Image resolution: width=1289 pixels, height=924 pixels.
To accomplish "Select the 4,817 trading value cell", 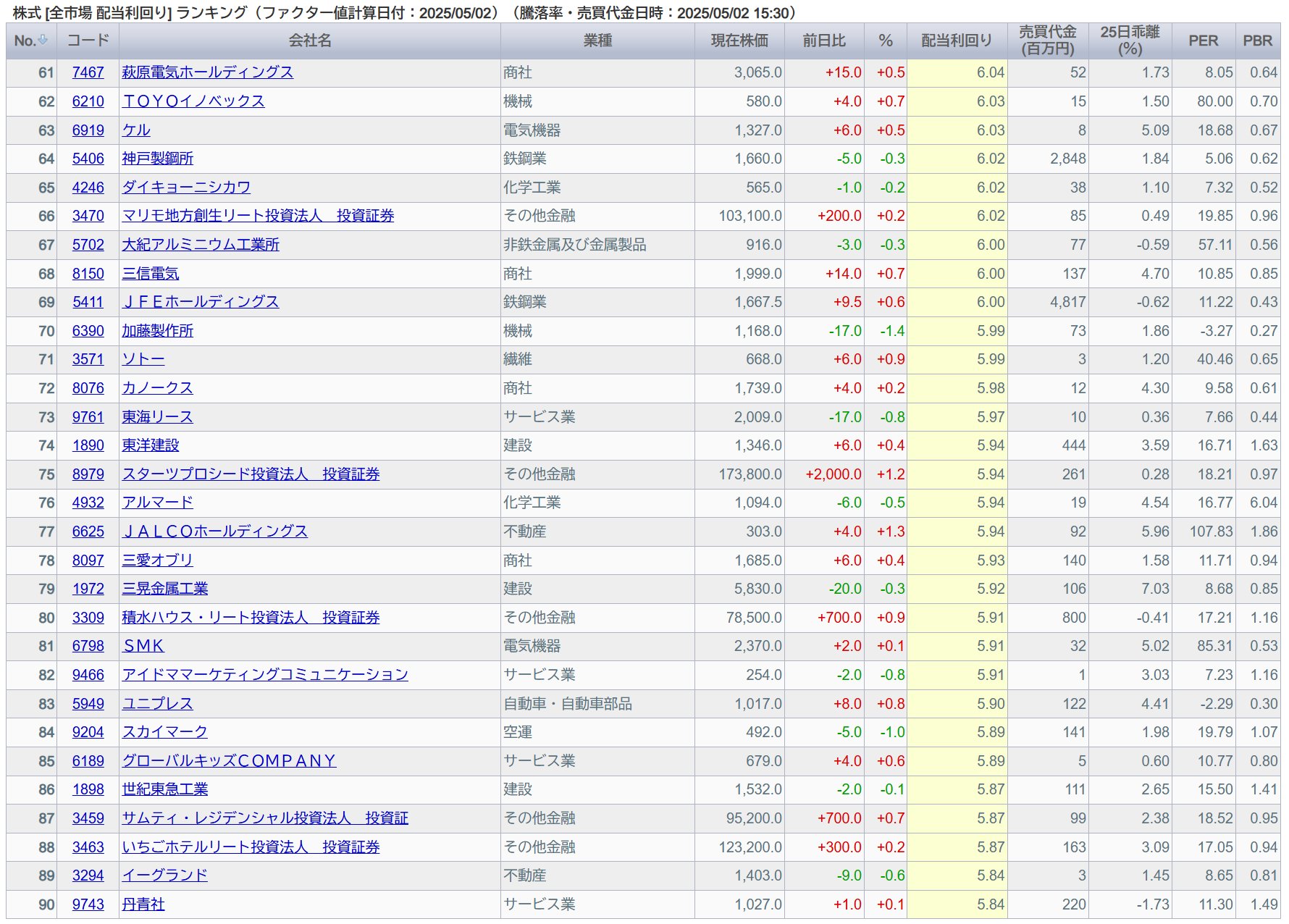I will pyautogui.click(x=1048, y=302).
